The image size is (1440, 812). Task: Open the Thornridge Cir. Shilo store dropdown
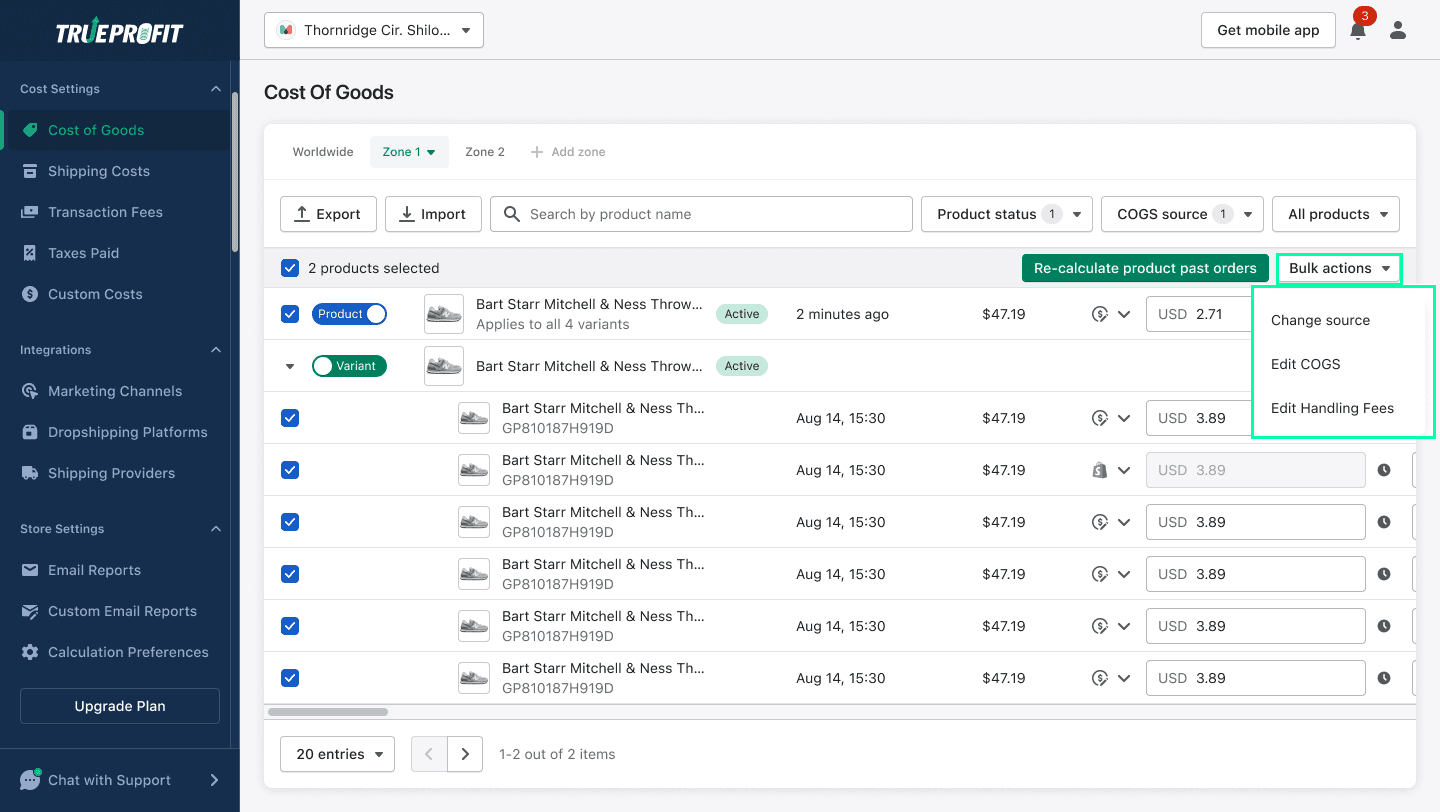click(374, 30)
